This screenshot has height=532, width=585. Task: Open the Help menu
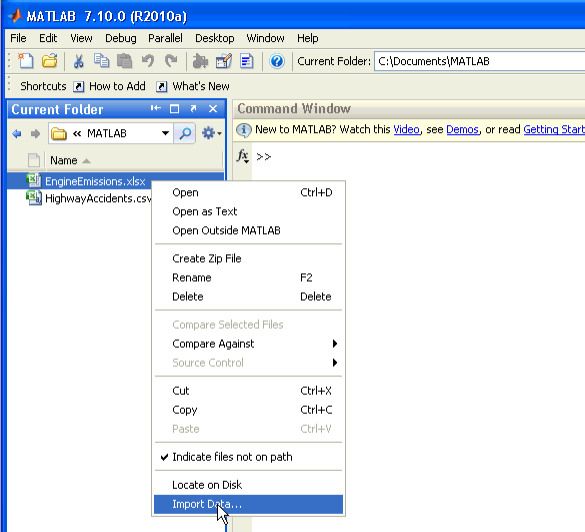pos(308,38)
